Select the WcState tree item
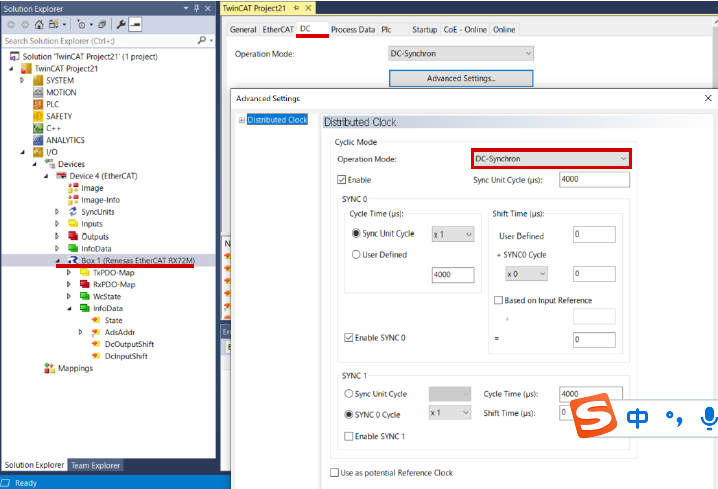 [x=107, y=296]
